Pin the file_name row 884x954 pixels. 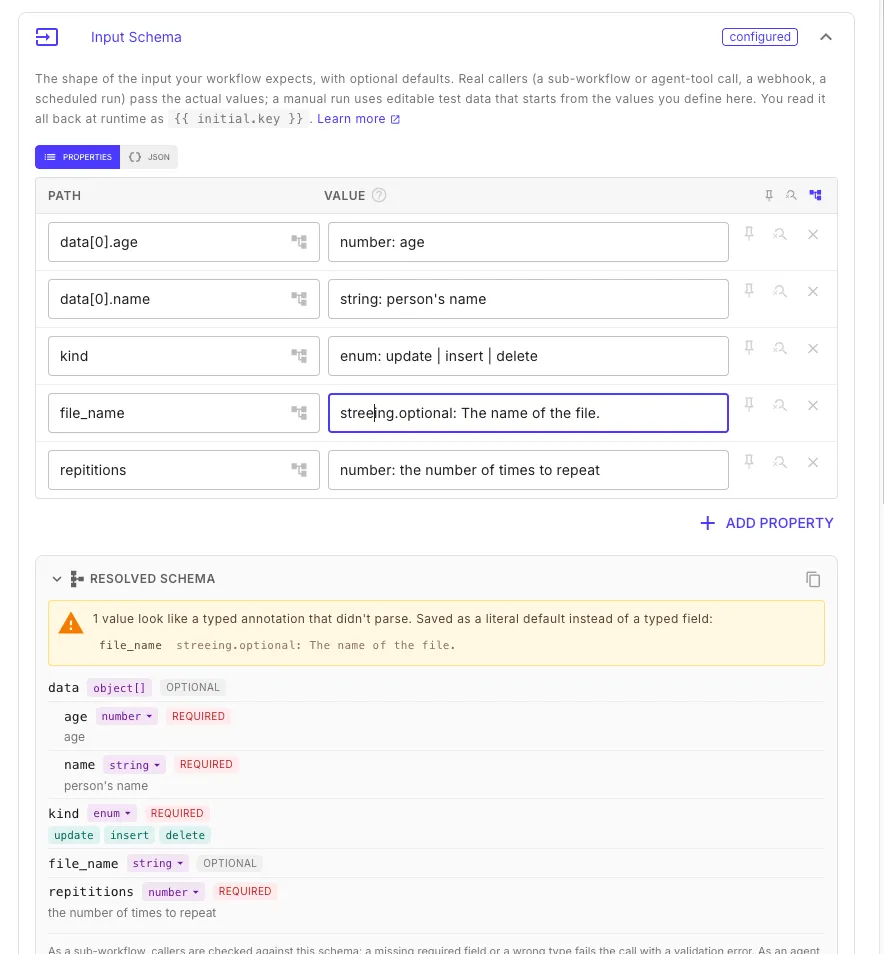749,405
